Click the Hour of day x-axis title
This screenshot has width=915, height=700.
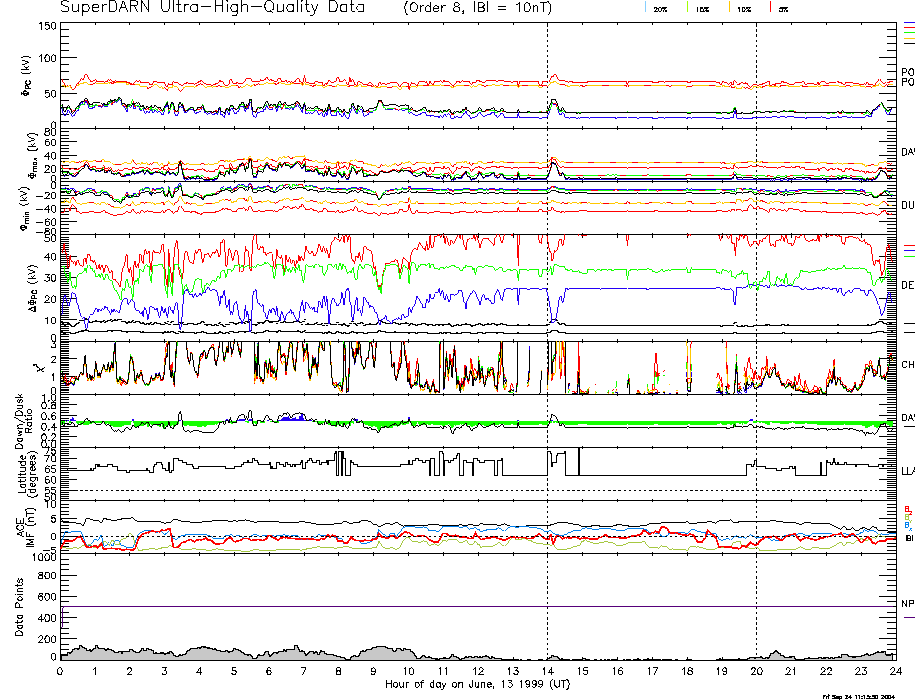click(x=478, y=685)
